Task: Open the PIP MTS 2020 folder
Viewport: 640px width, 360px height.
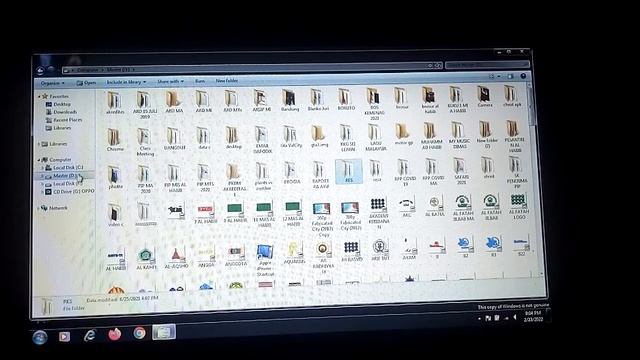Action: [x=204, y=179]
